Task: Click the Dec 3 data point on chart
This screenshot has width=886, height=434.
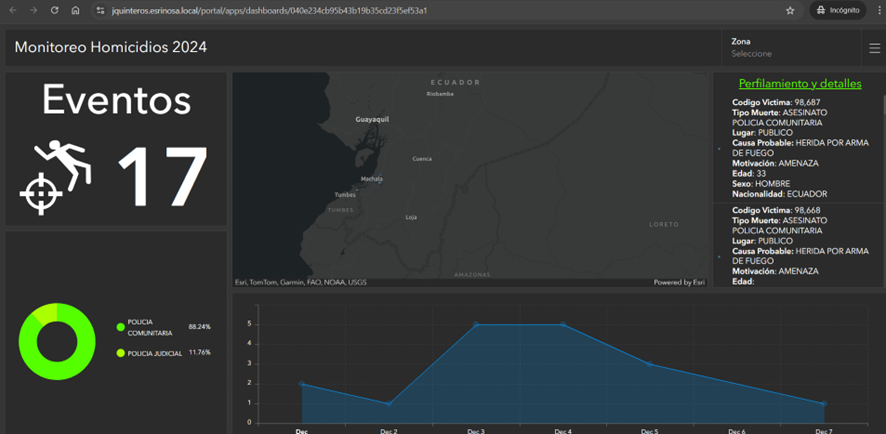Action: pyautogui.click(x=476, y=325)
